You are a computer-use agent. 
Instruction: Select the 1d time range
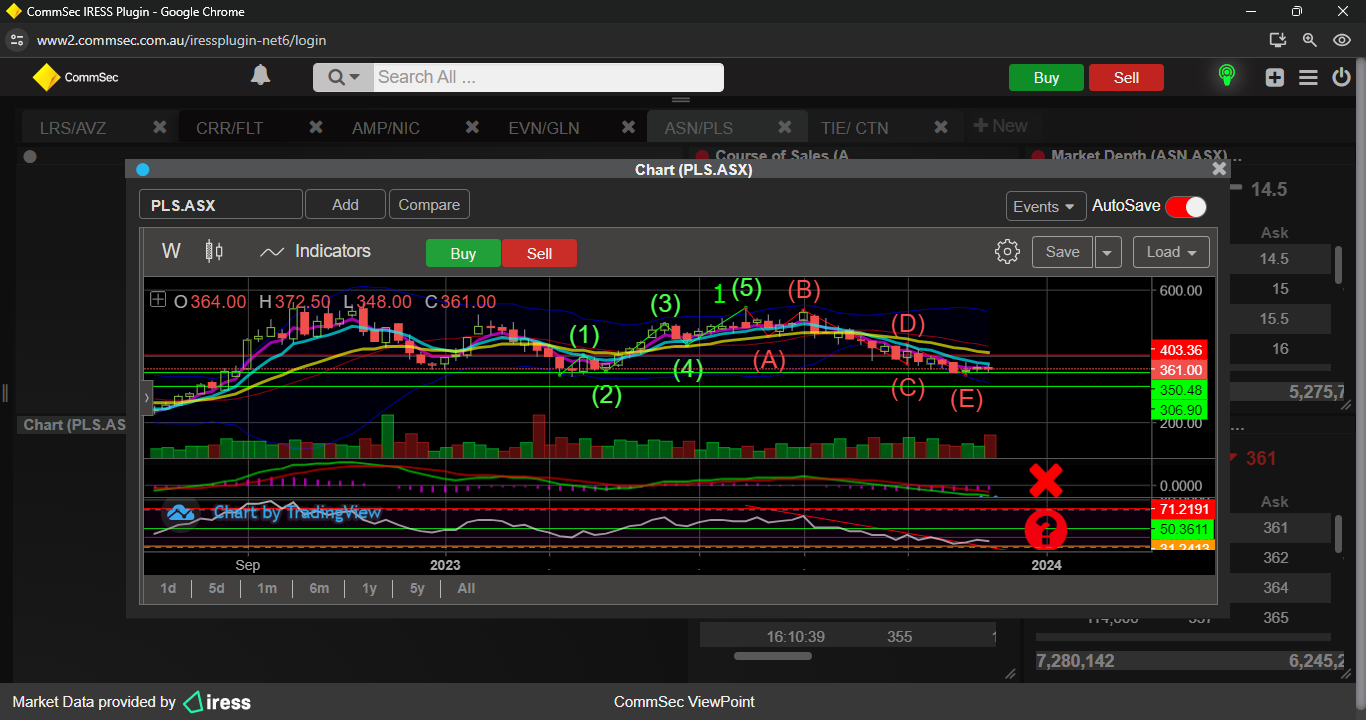(x=168, y=588)
